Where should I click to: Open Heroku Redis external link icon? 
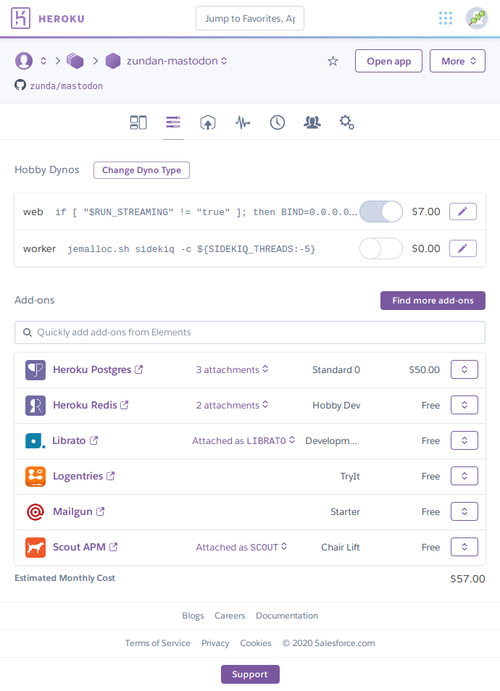pos(125,405)
